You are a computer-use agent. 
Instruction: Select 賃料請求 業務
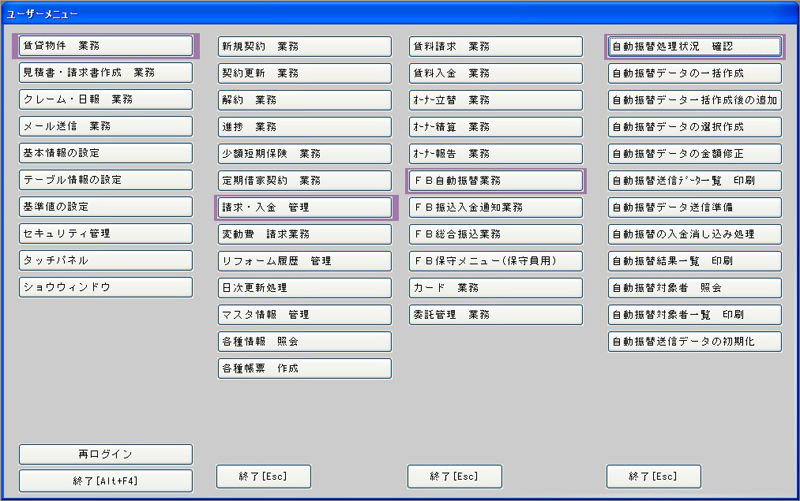pos(495,47)
